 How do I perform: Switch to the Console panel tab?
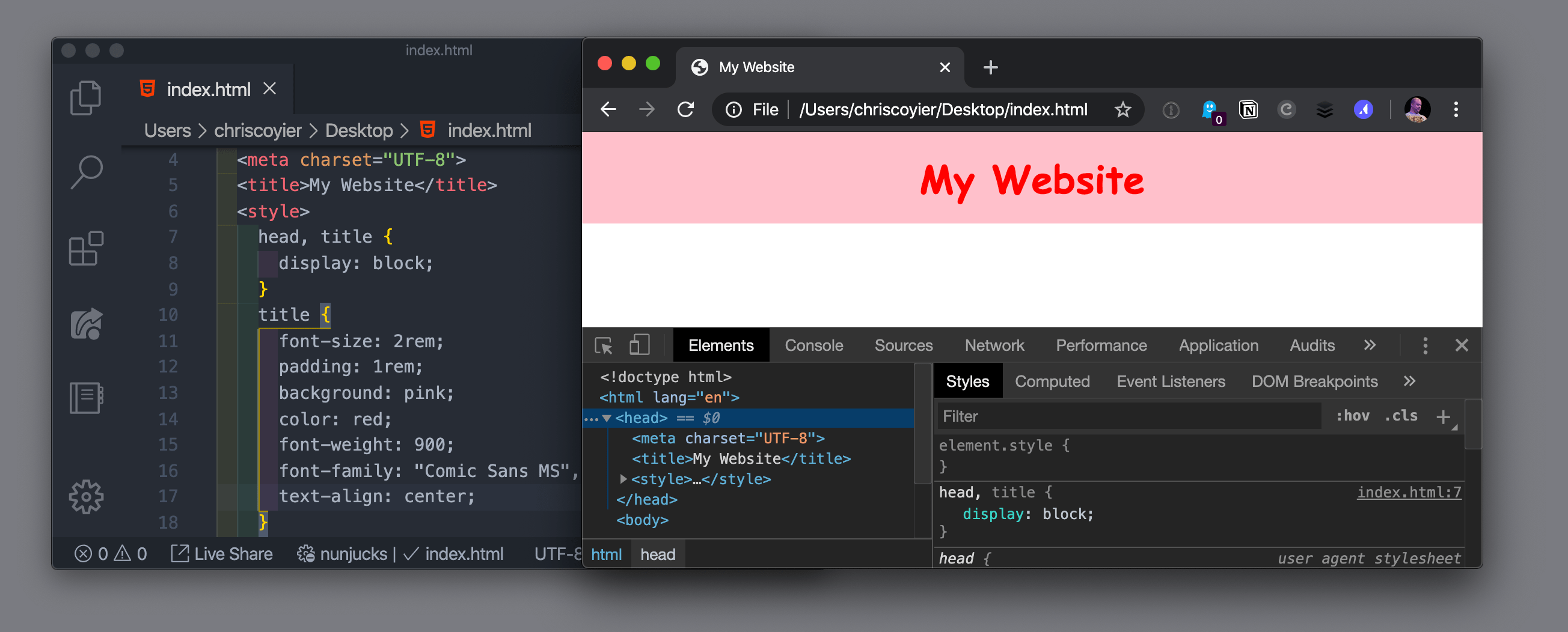tap(814, 345)
